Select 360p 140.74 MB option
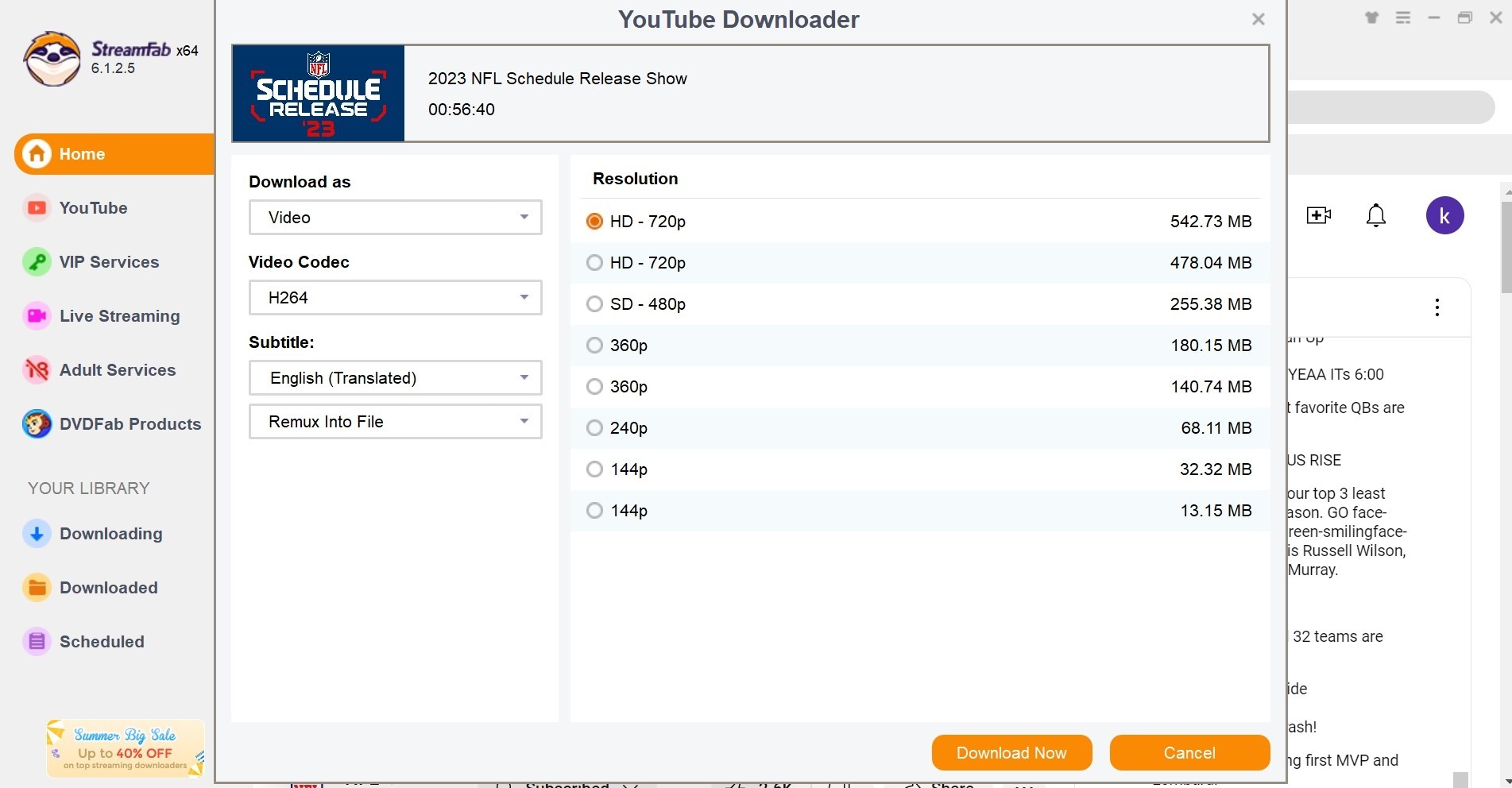Viewport: 1512px width, 788px height. [x=920, y=387]
